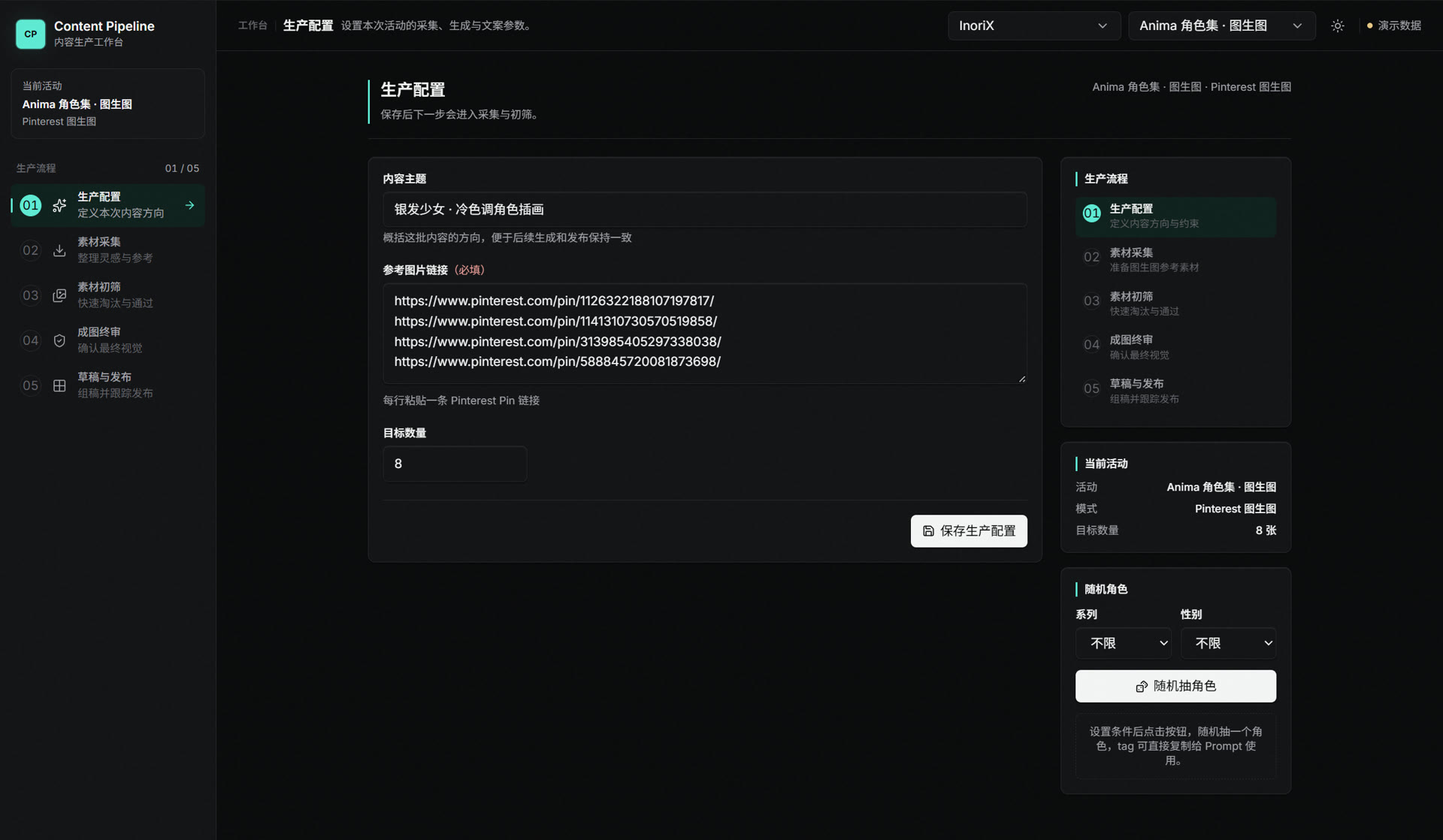Click the Pinterest 图生图 mode value
This screenshot has height=840, width=1443.
tap(1236, 509)
